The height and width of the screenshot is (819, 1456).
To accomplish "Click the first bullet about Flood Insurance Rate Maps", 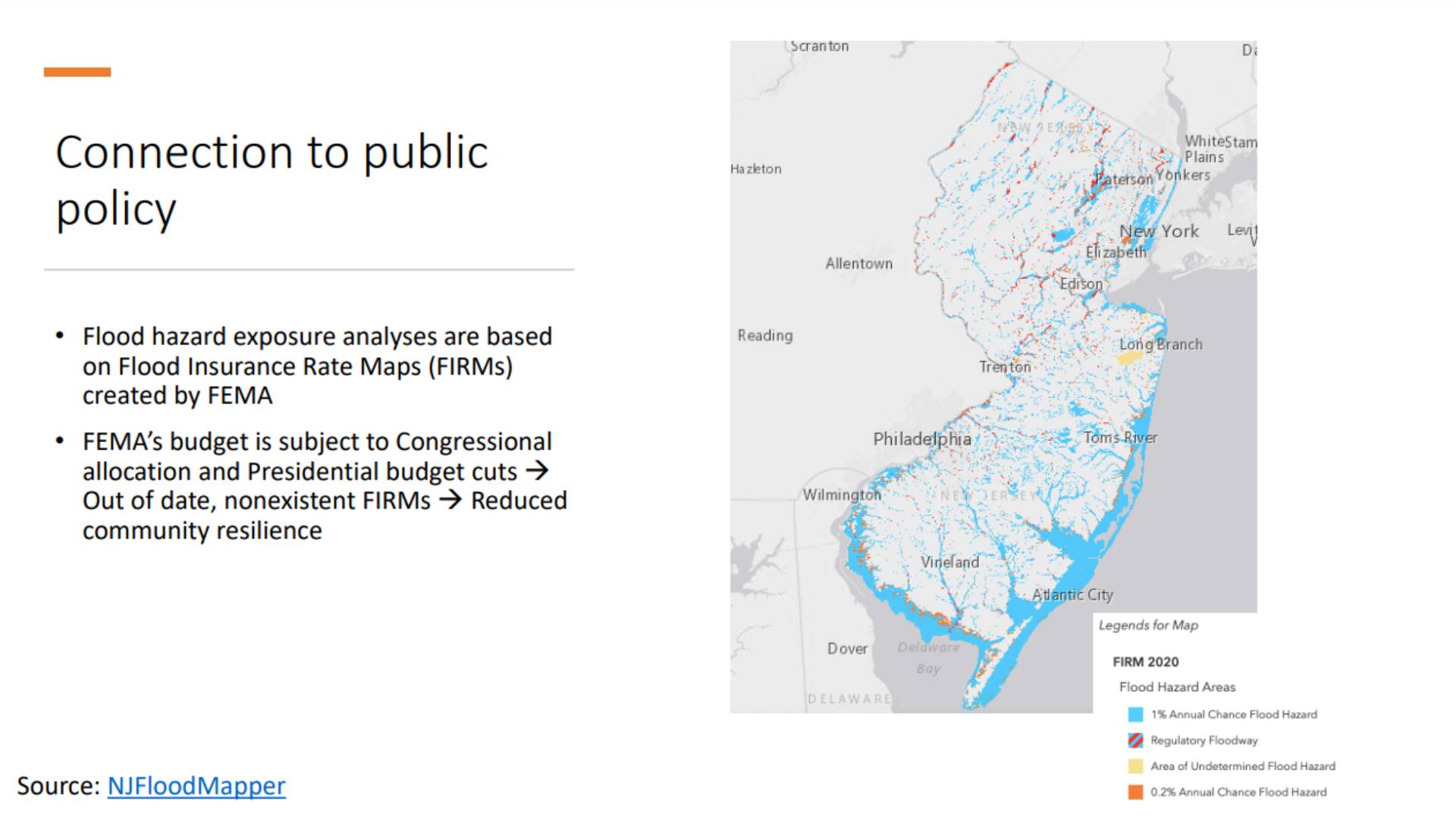I will point(317,366).
